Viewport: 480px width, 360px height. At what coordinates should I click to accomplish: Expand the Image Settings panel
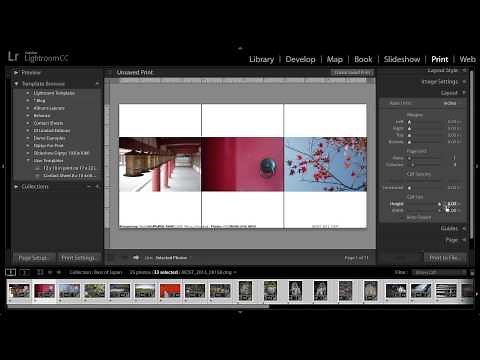tap(464, 81)
